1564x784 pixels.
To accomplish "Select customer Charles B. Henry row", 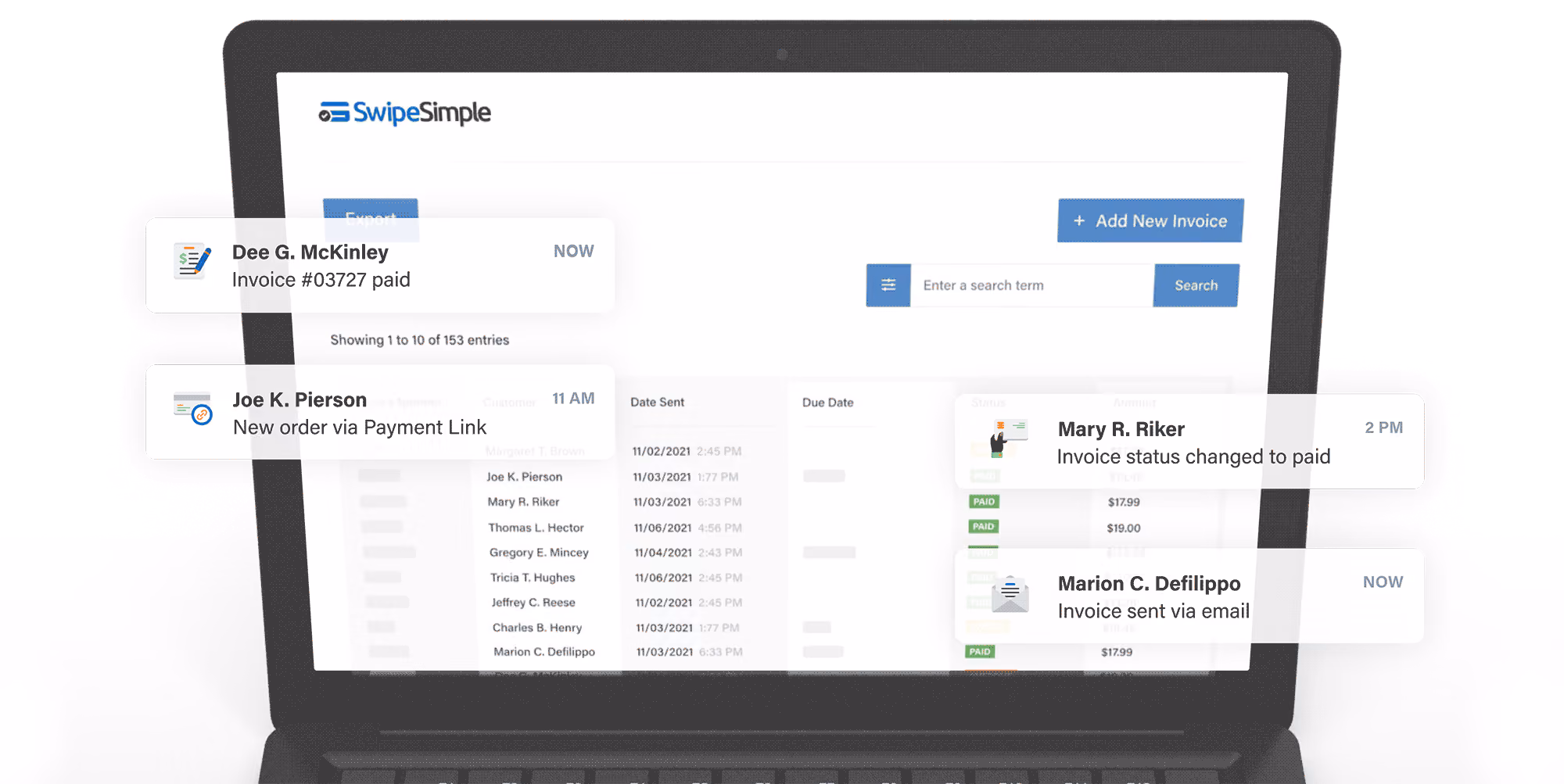I will point(537,628).
